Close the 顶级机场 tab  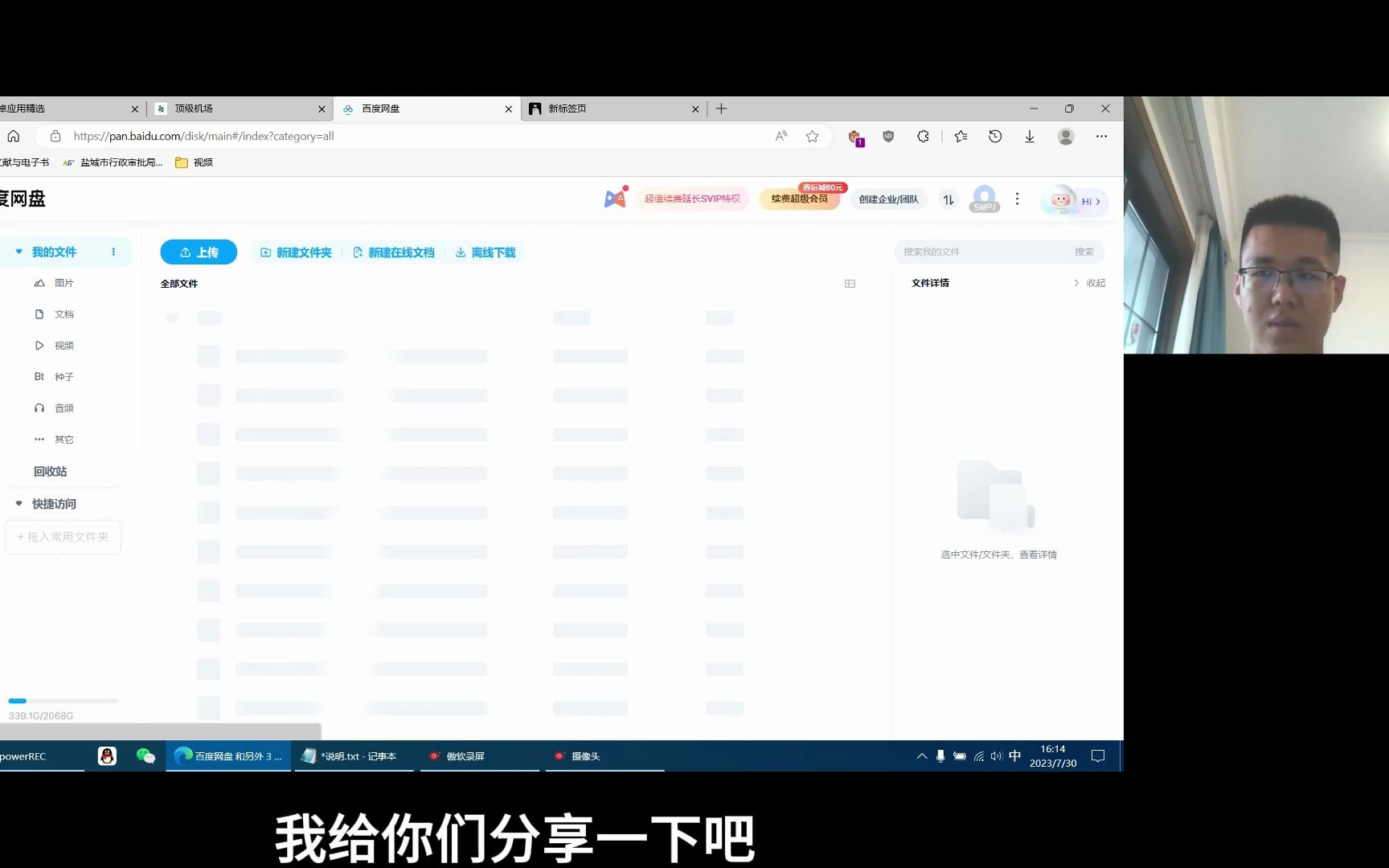click(322, 109)
